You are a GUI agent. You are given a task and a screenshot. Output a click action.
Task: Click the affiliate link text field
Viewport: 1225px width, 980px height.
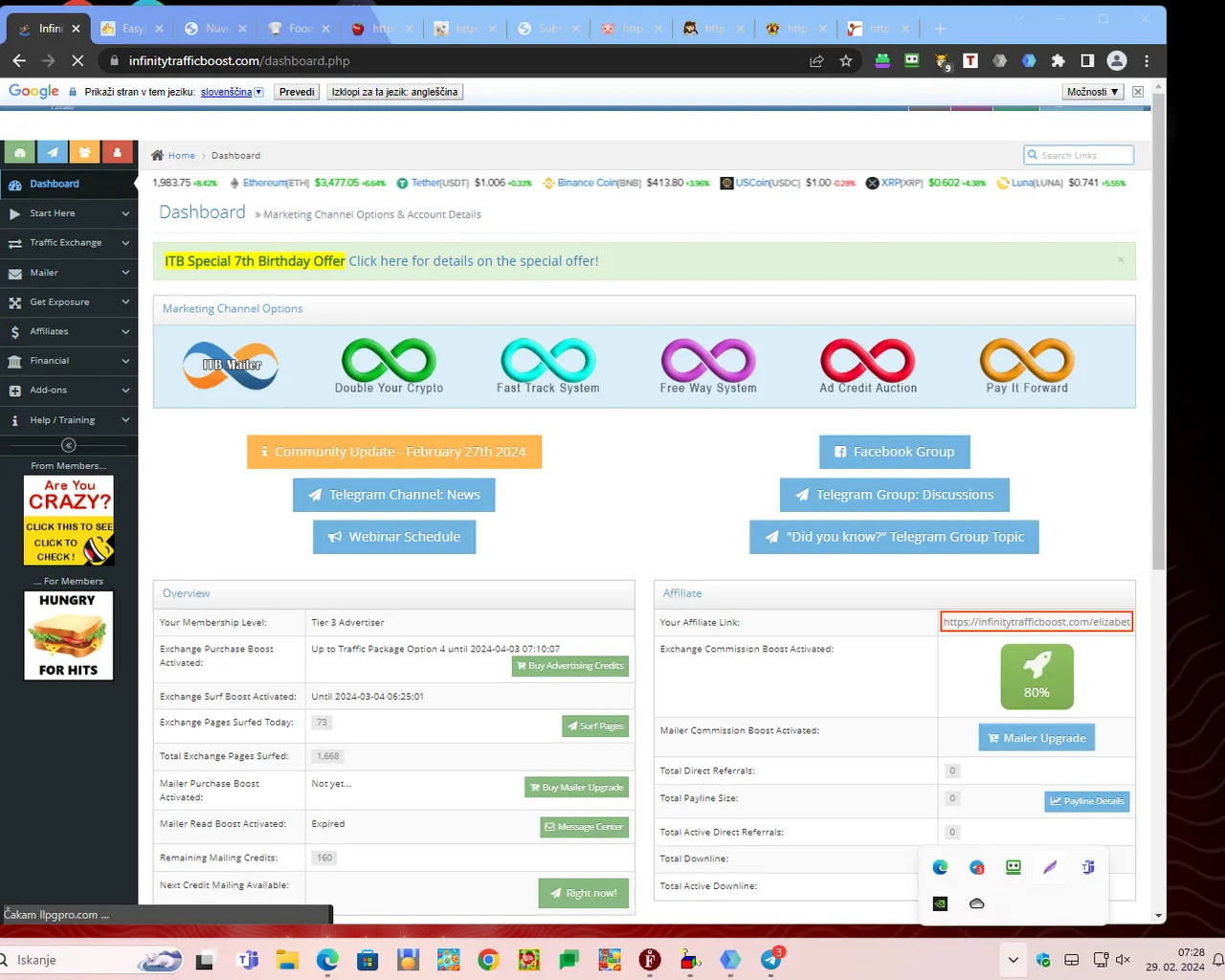(1036, 622)
